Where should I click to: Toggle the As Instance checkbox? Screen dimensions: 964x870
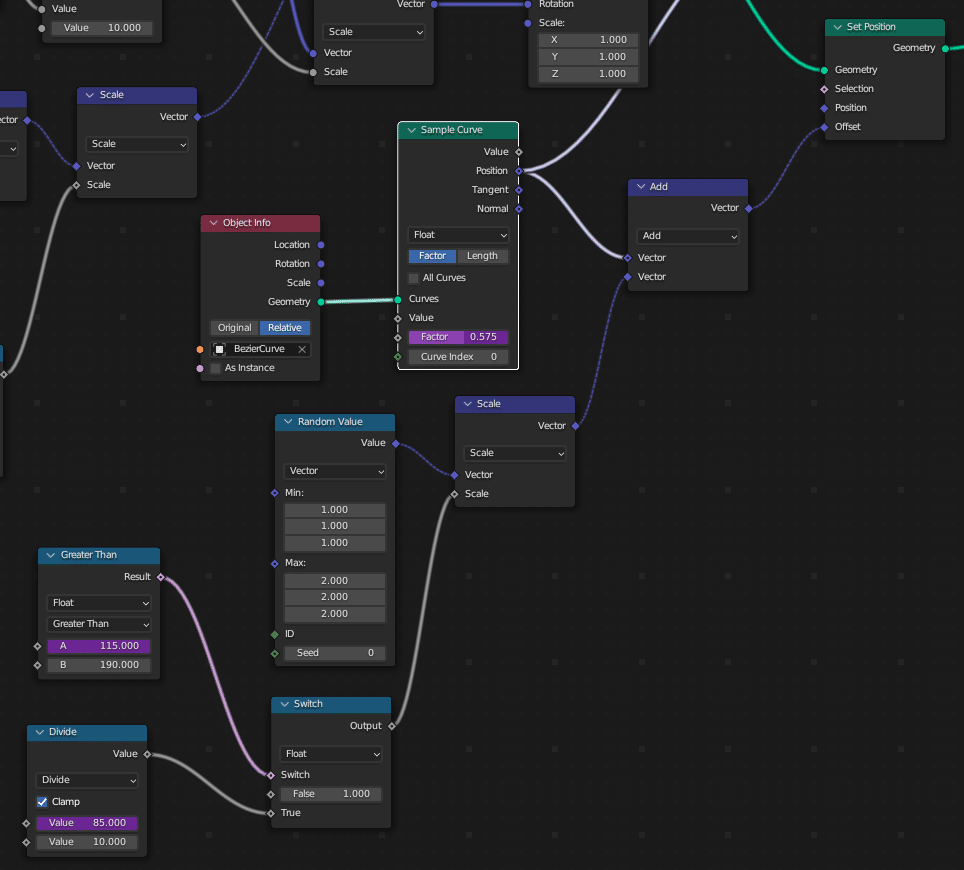pos(216,368)
